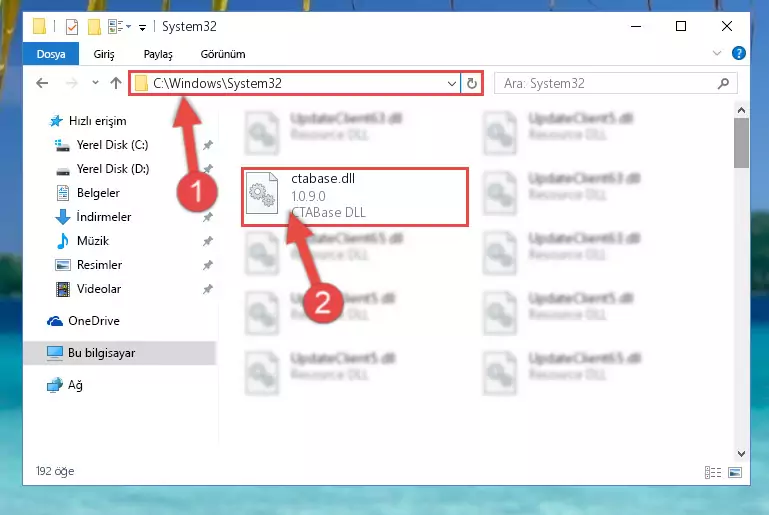This screenshot has width=769, height=515.
Task: Close the System32 window
Action: tap(727, 26)
